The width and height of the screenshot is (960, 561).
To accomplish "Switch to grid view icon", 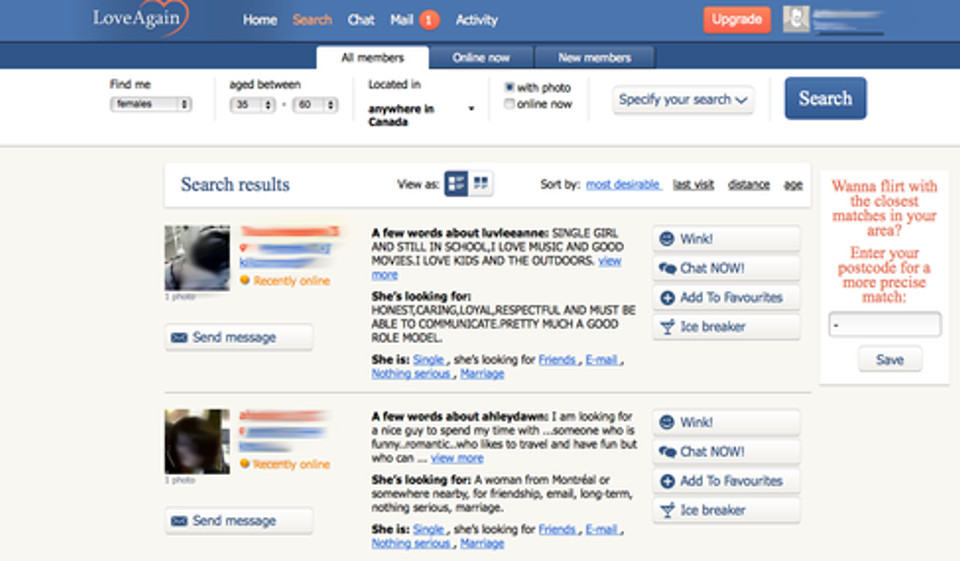I will (482, 183).
